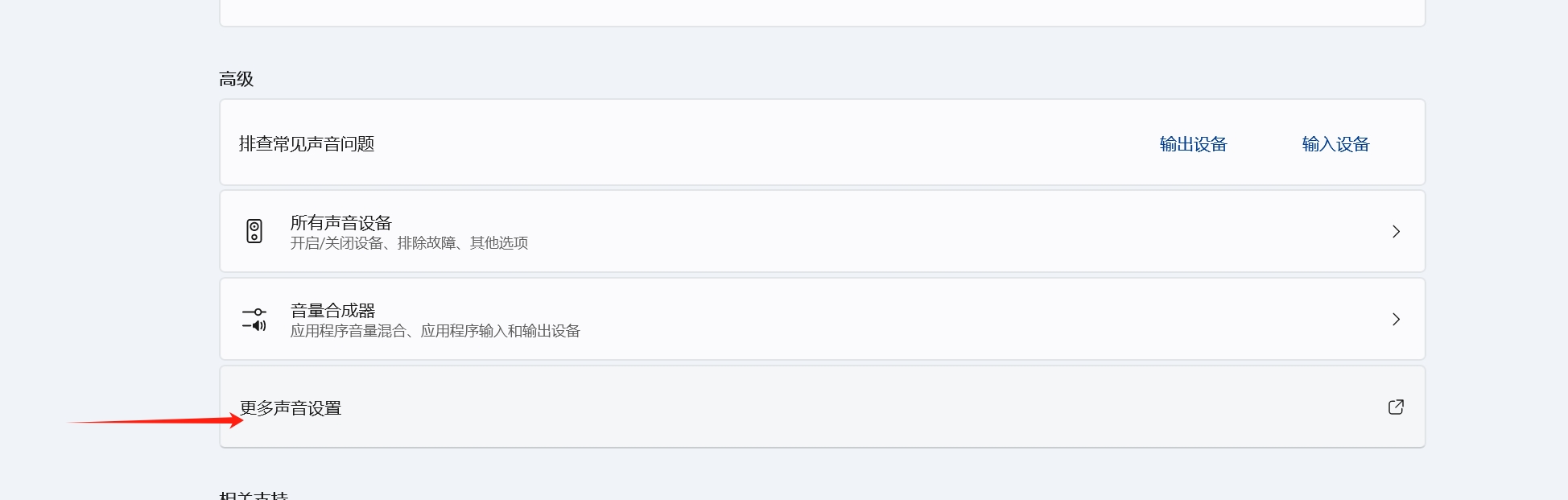Expand 音量合成器 using its right chevron
Screen dimensions: 1568x500
pyautogui.click(x=1396, y=320)
